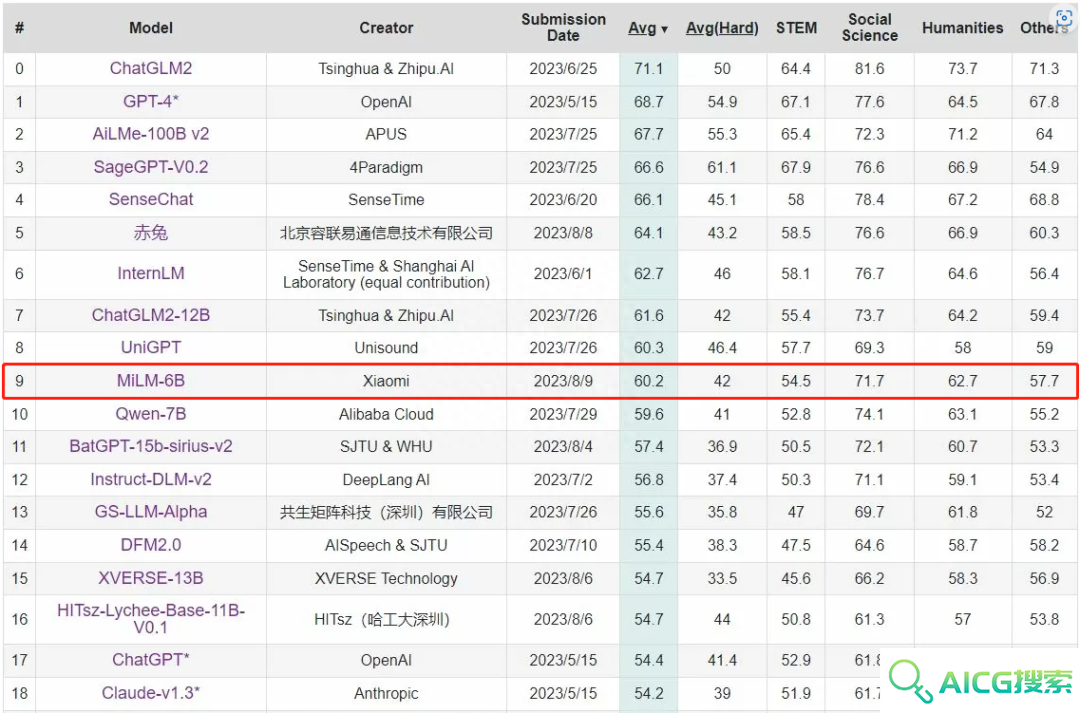1080x713 pixels.
Task: Click the STEM column header
Action: point(796,28)
